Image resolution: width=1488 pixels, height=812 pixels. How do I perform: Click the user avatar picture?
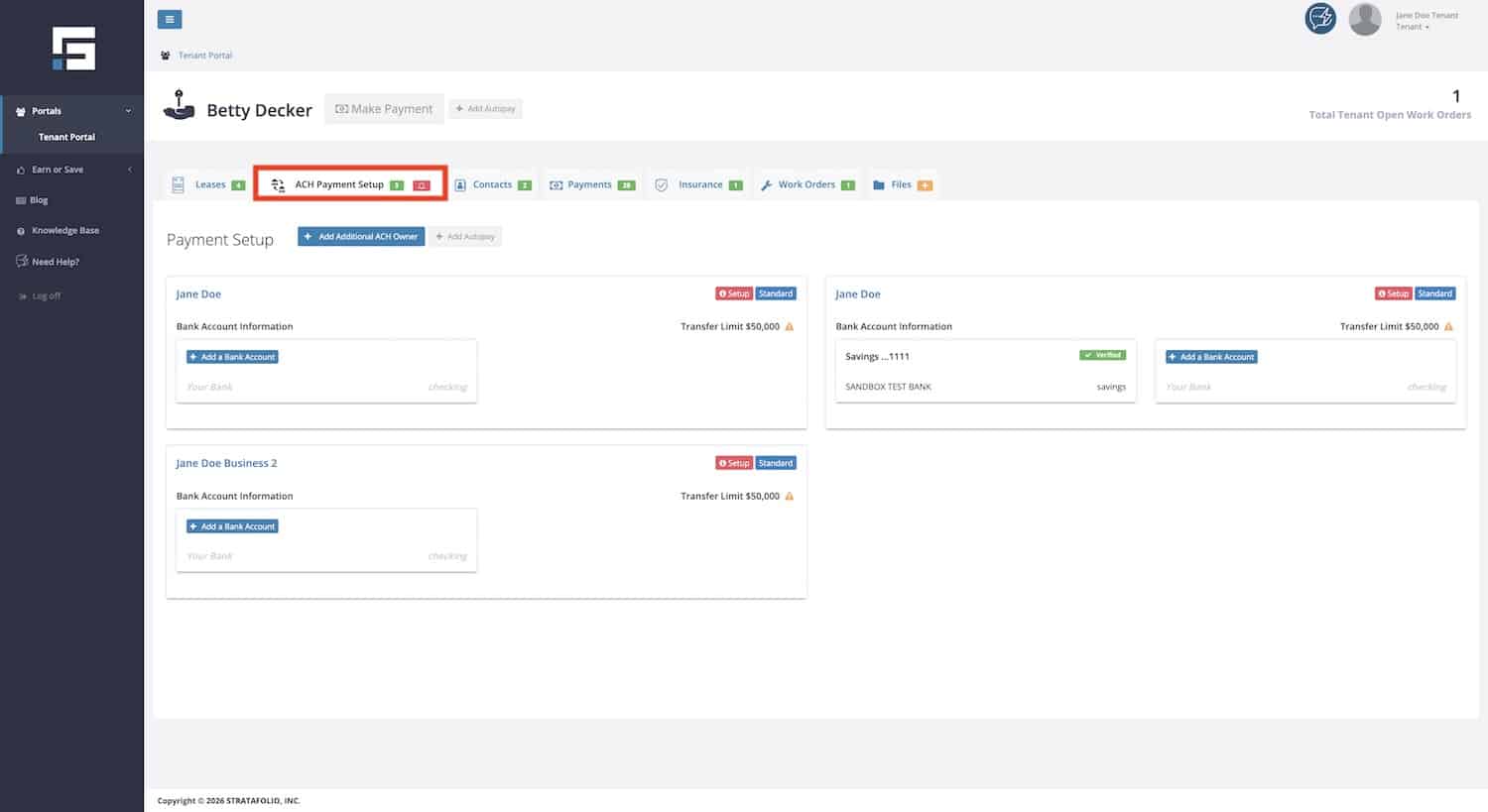click(x=1365, y=20)
